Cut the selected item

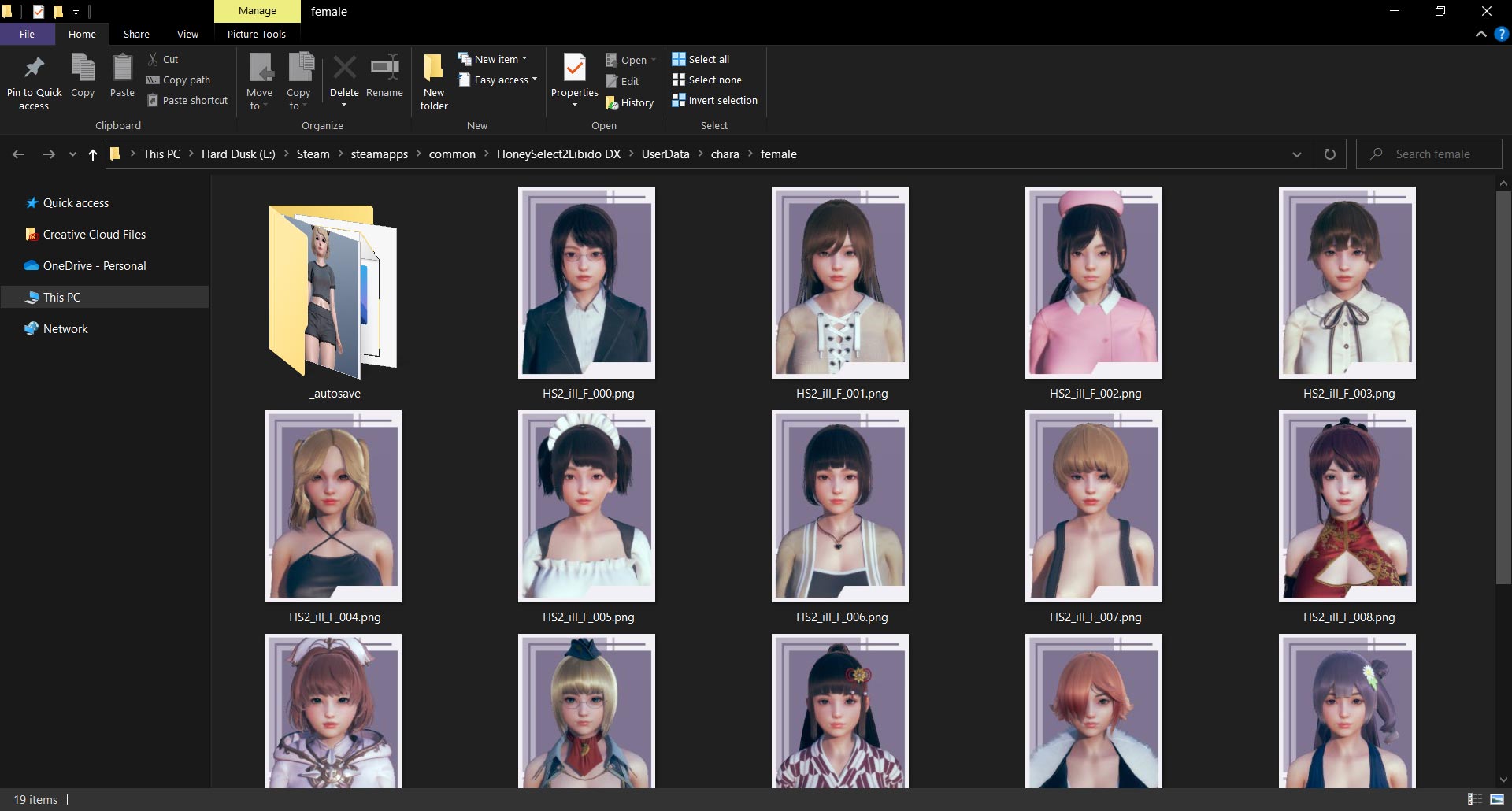[x=163, y=59]
